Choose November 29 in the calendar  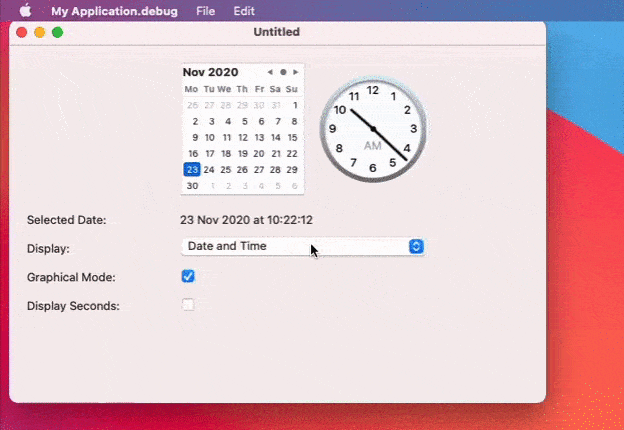292,170
